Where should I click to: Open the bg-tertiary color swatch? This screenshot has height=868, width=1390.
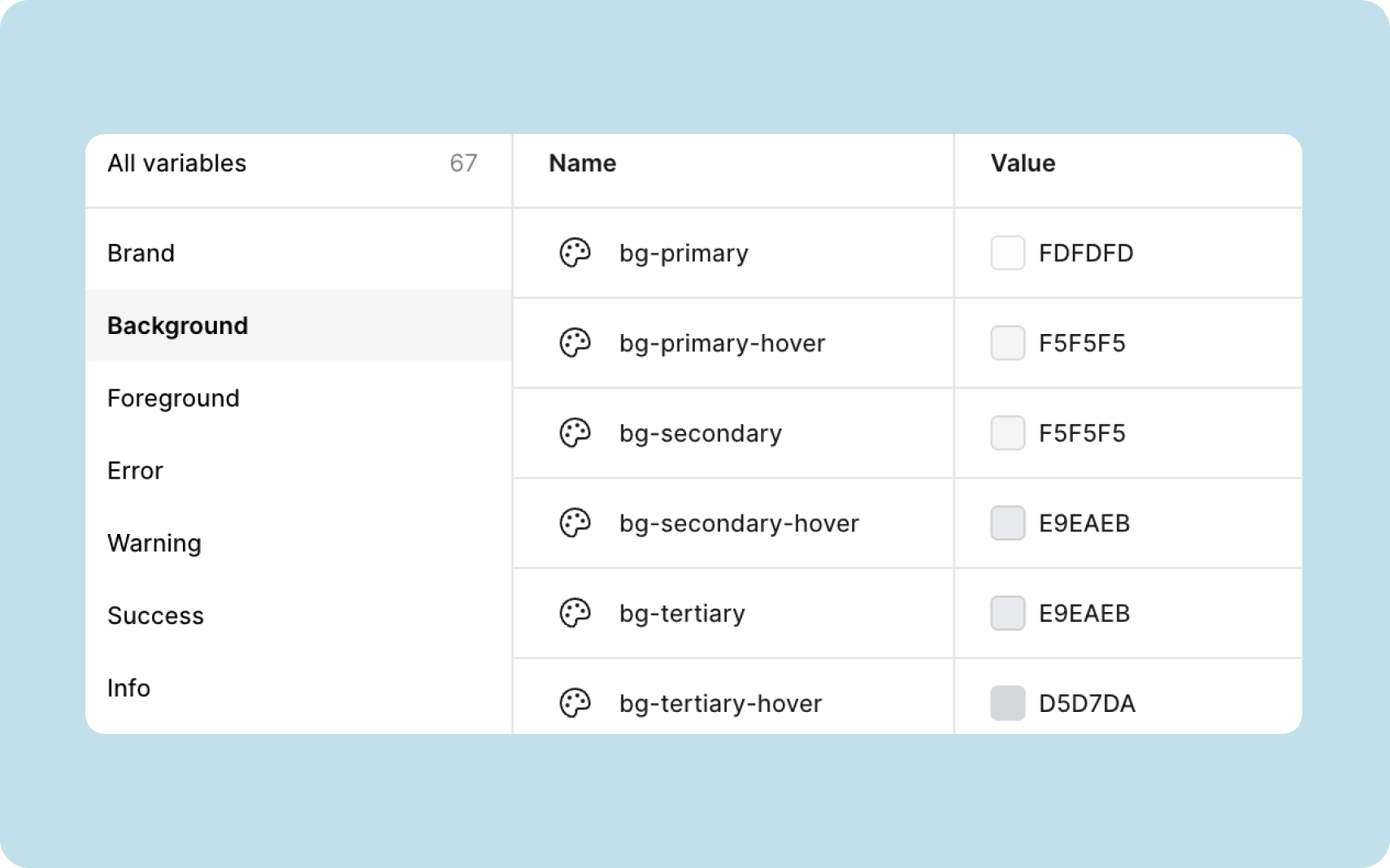(1007, 614)
